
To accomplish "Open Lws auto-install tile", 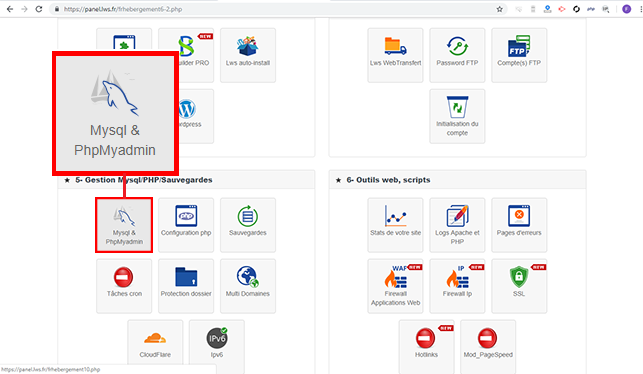I will point(248,55).
